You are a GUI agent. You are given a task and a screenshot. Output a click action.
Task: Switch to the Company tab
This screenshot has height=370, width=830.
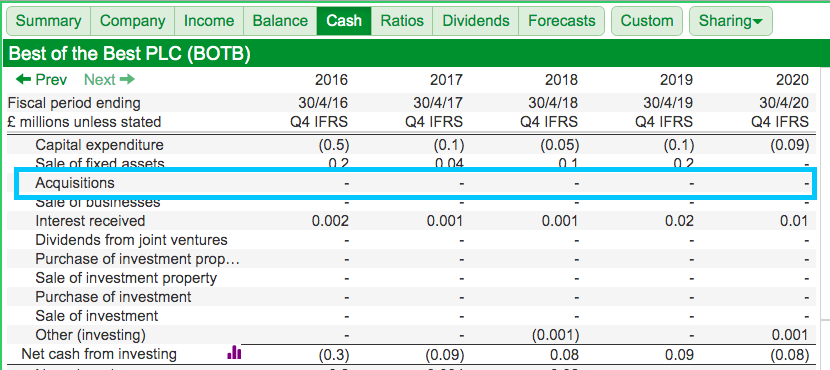(x=132, y=21)
